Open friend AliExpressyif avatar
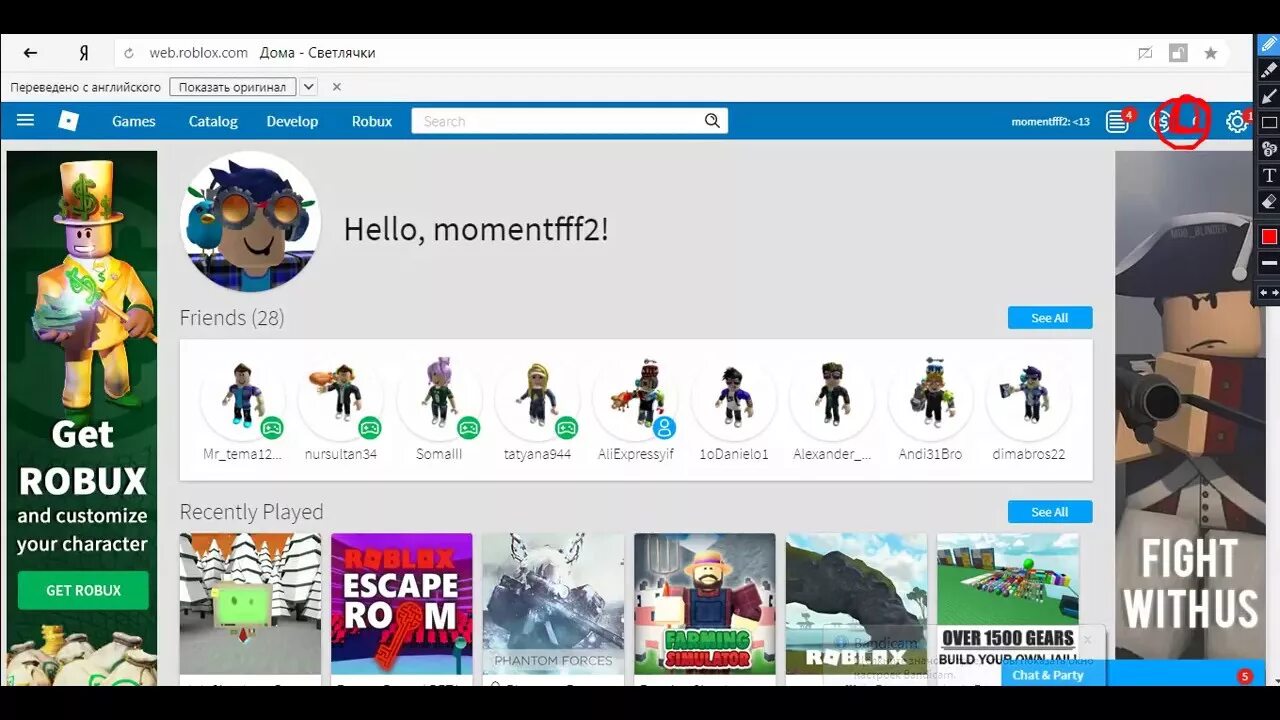Image resolution: width=1280 pixels, height=720 pixels. click(635, 397)
